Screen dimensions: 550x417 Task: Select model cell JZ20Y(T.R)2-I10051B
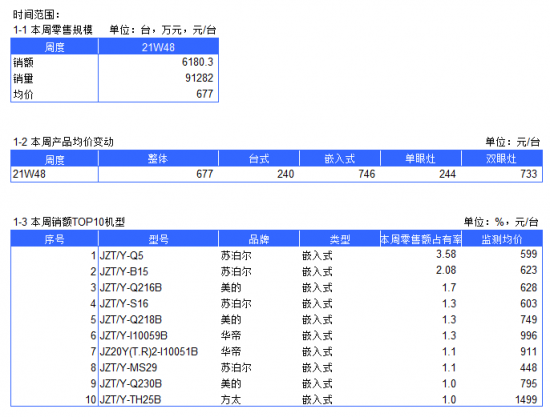click(149, 351)
